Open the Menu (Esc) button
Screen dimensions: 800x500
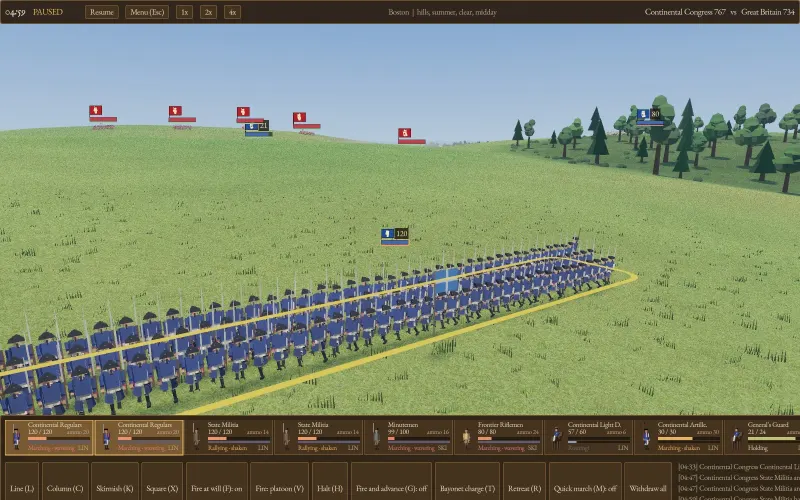[147, 12]
